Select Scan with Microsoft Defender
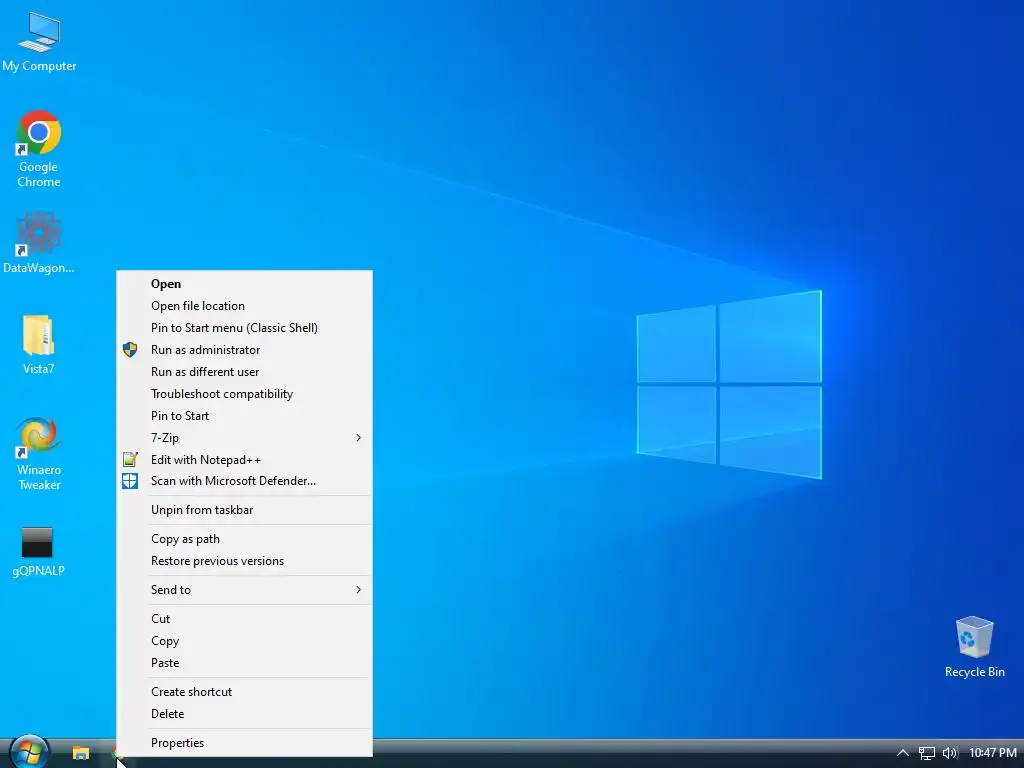 coord(244,481)
